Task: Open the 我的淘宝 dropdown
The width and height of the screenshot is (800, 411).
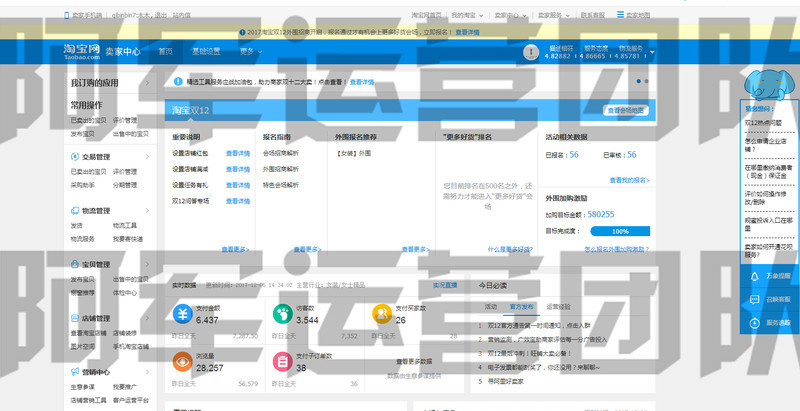Action: (x=467, y=15)
